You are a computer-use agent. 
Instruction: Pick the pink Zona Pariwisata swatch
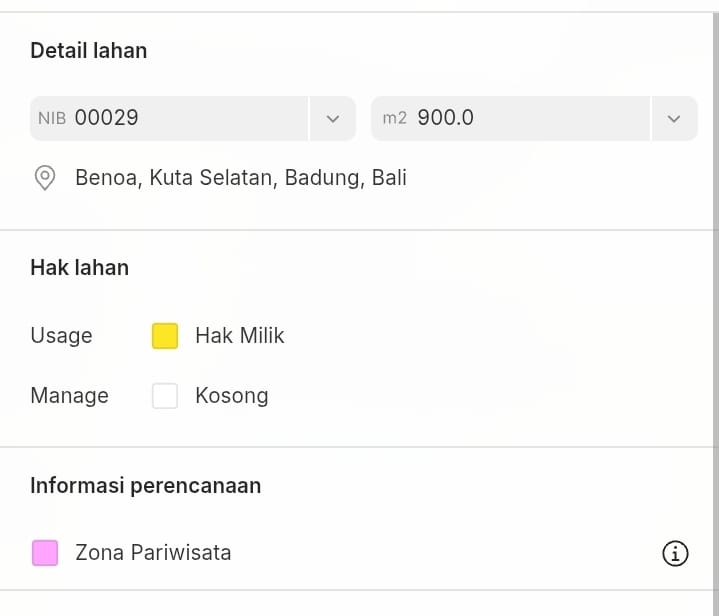(45, 553)
